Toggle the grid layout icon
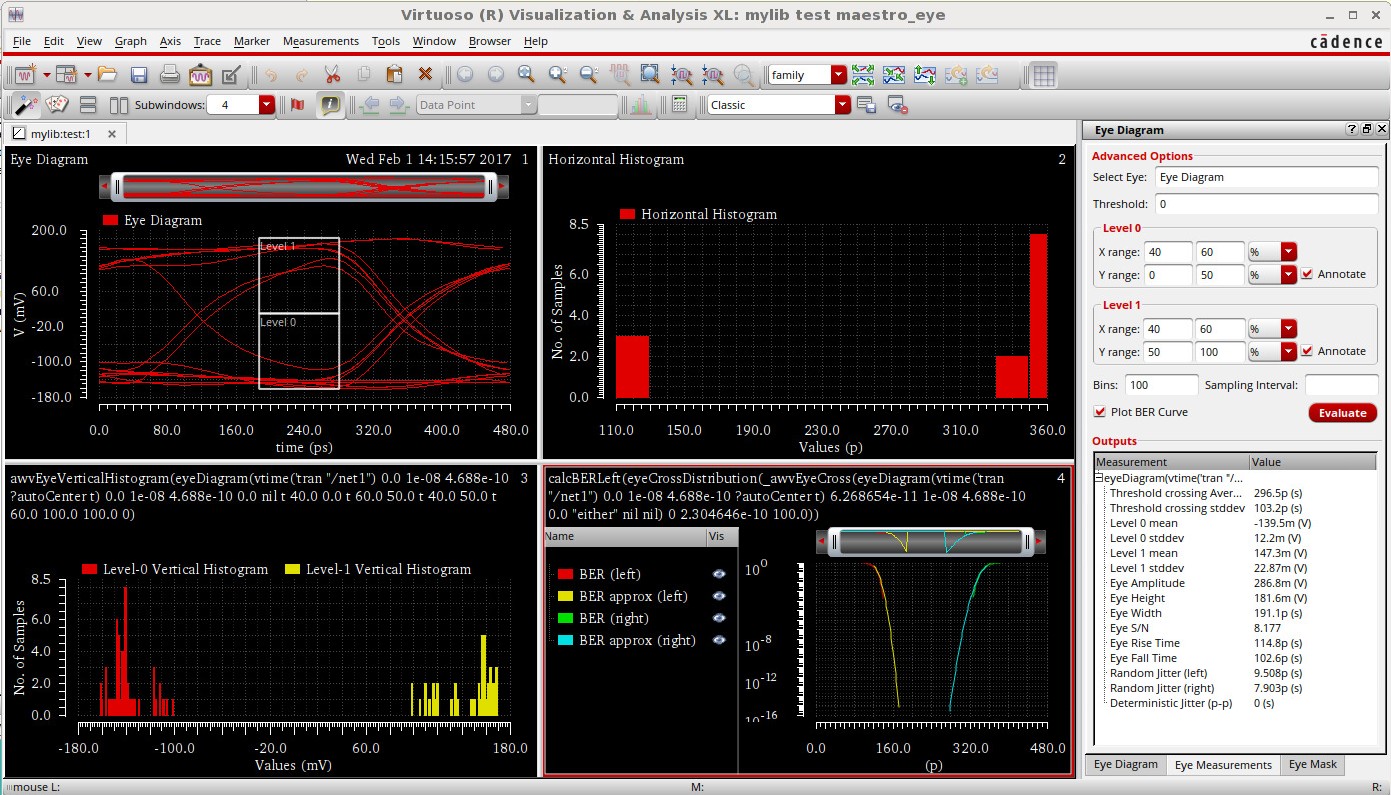Viewport: 1391px width, 795px height. coord(1043,75)
